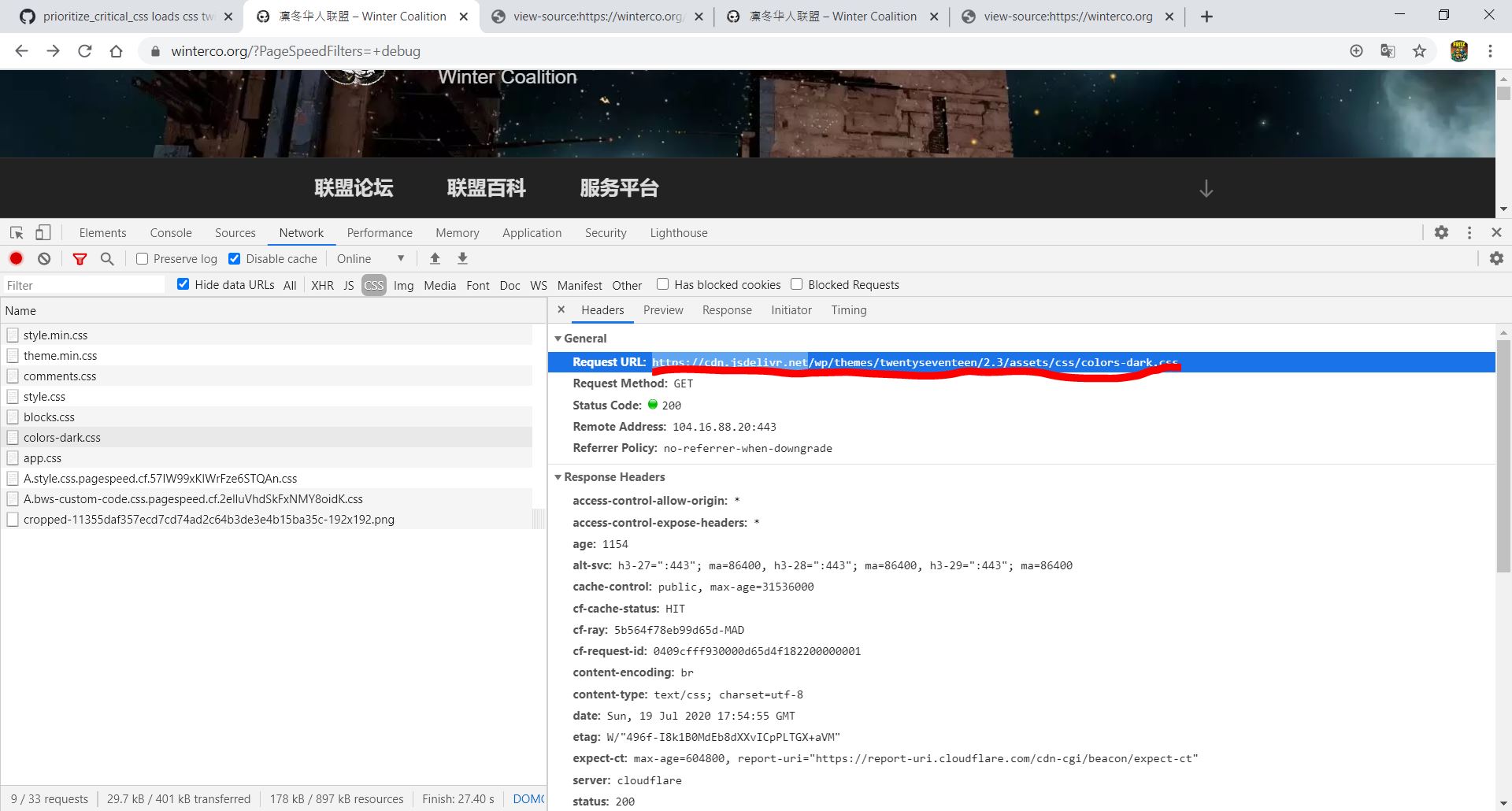Toggle the network filter funnel icon

[80, 258]
